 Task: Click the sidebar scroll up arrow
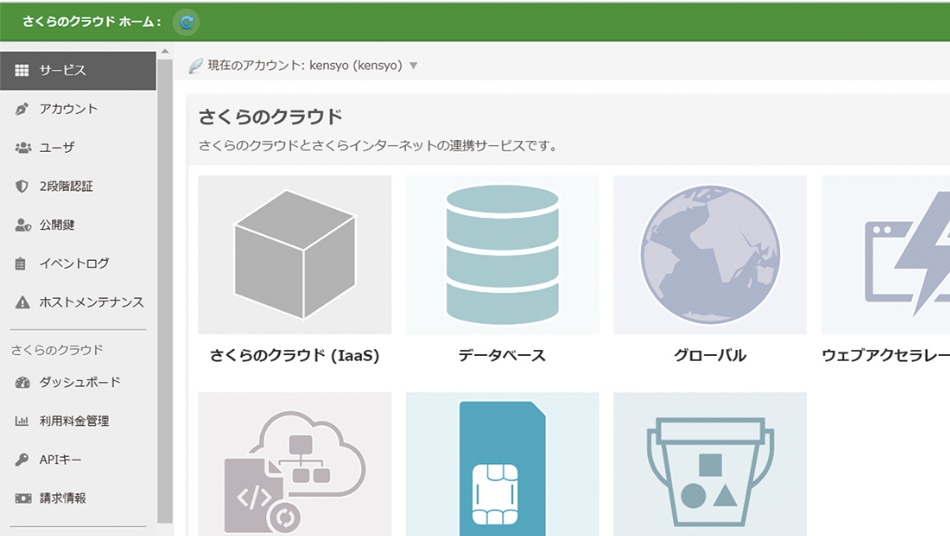(x=165, y=52)
